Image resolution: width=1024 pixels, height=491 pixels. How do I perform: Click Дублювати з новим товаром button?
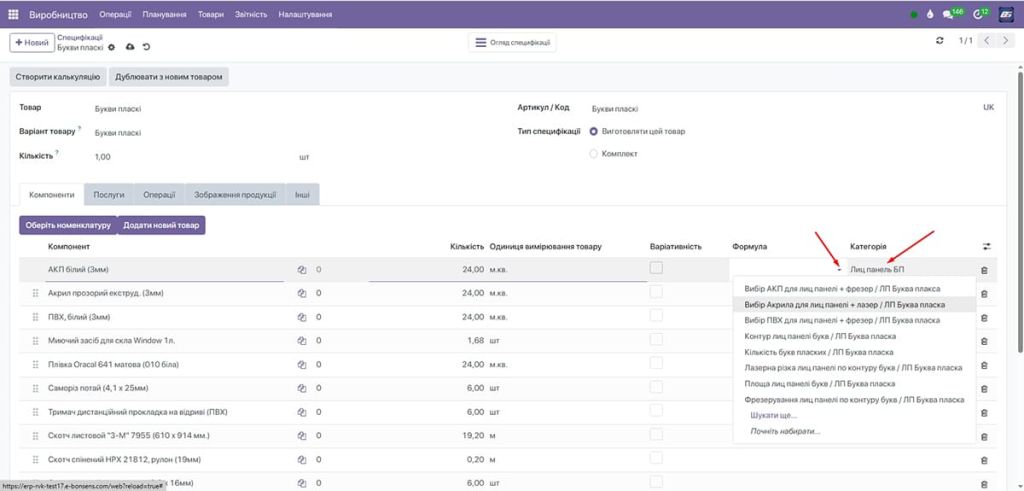(168, 76)
